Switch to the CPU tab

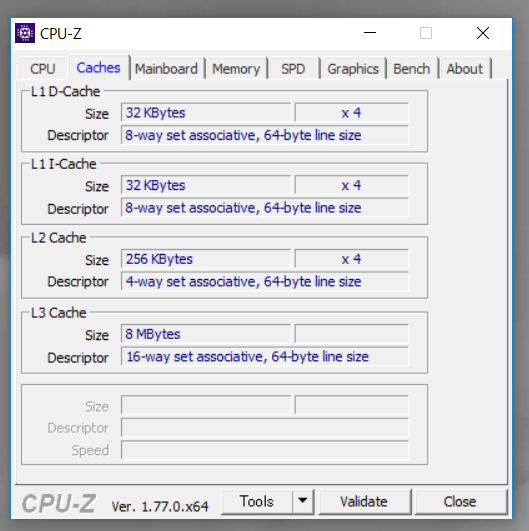coord(43,69)
